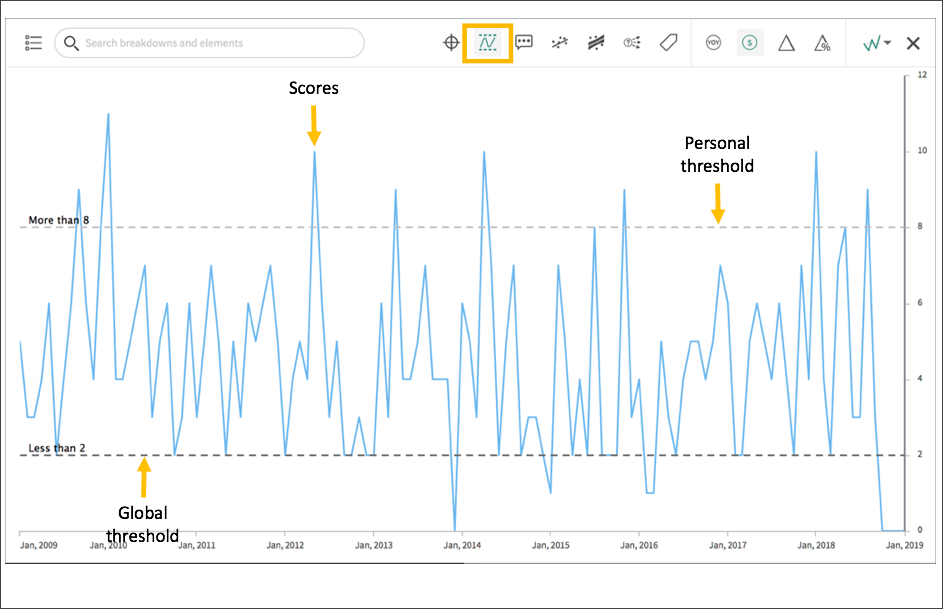Select the trend lines icon
The height and width of the screenshot is (609, 943).
(595, 42)
